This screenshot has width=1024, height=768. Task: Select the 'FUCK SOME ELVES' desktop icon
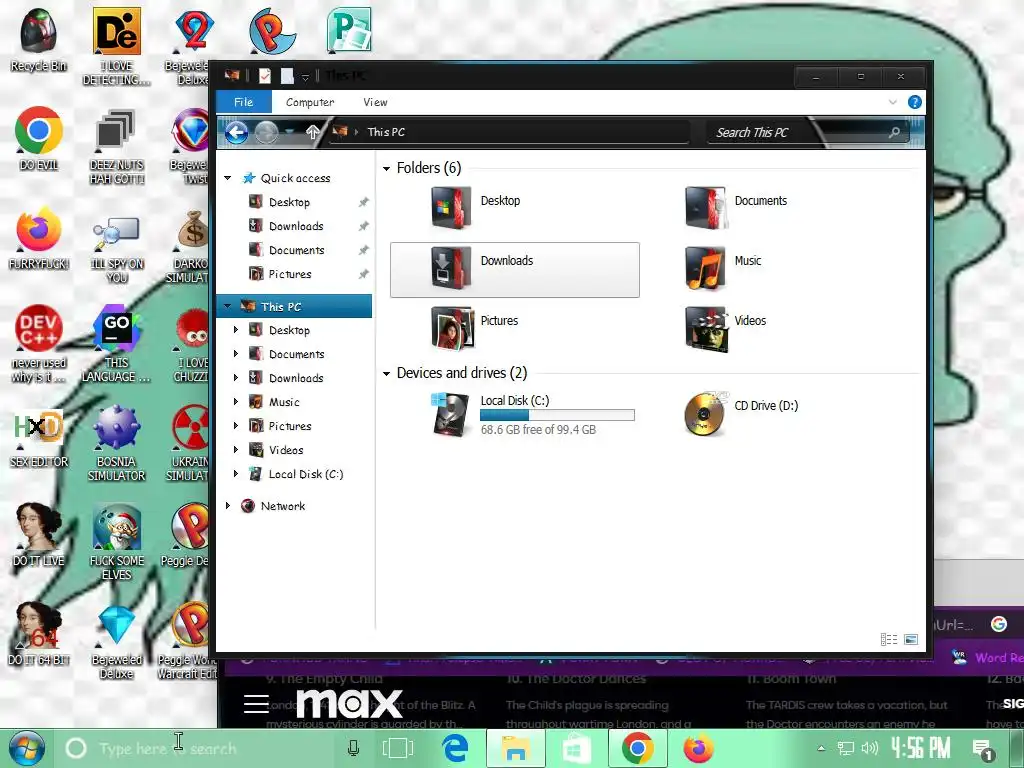pyautogui.click(x=116, y=542)
